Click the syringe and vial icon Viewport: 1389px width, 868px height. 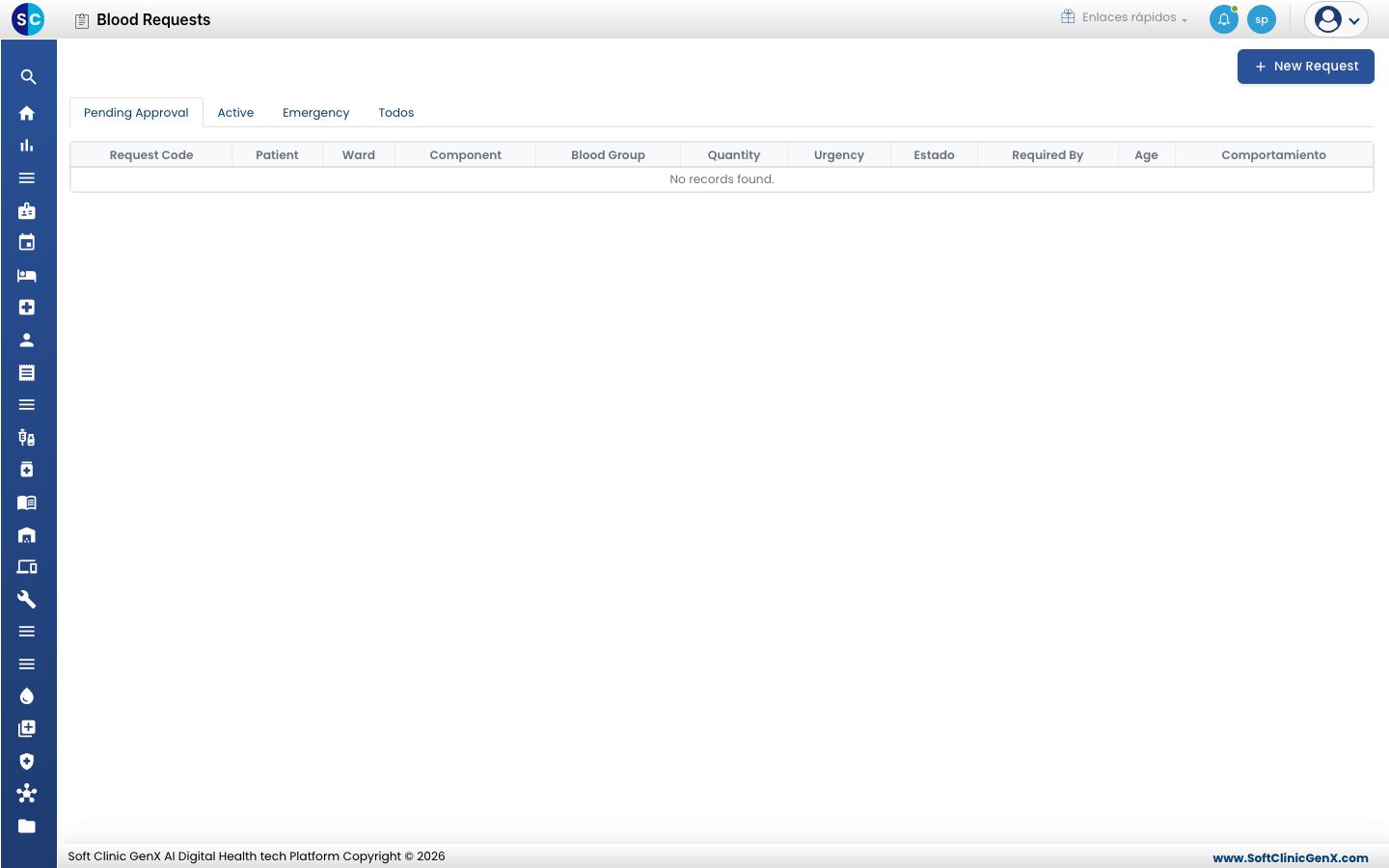coord(27,438)
